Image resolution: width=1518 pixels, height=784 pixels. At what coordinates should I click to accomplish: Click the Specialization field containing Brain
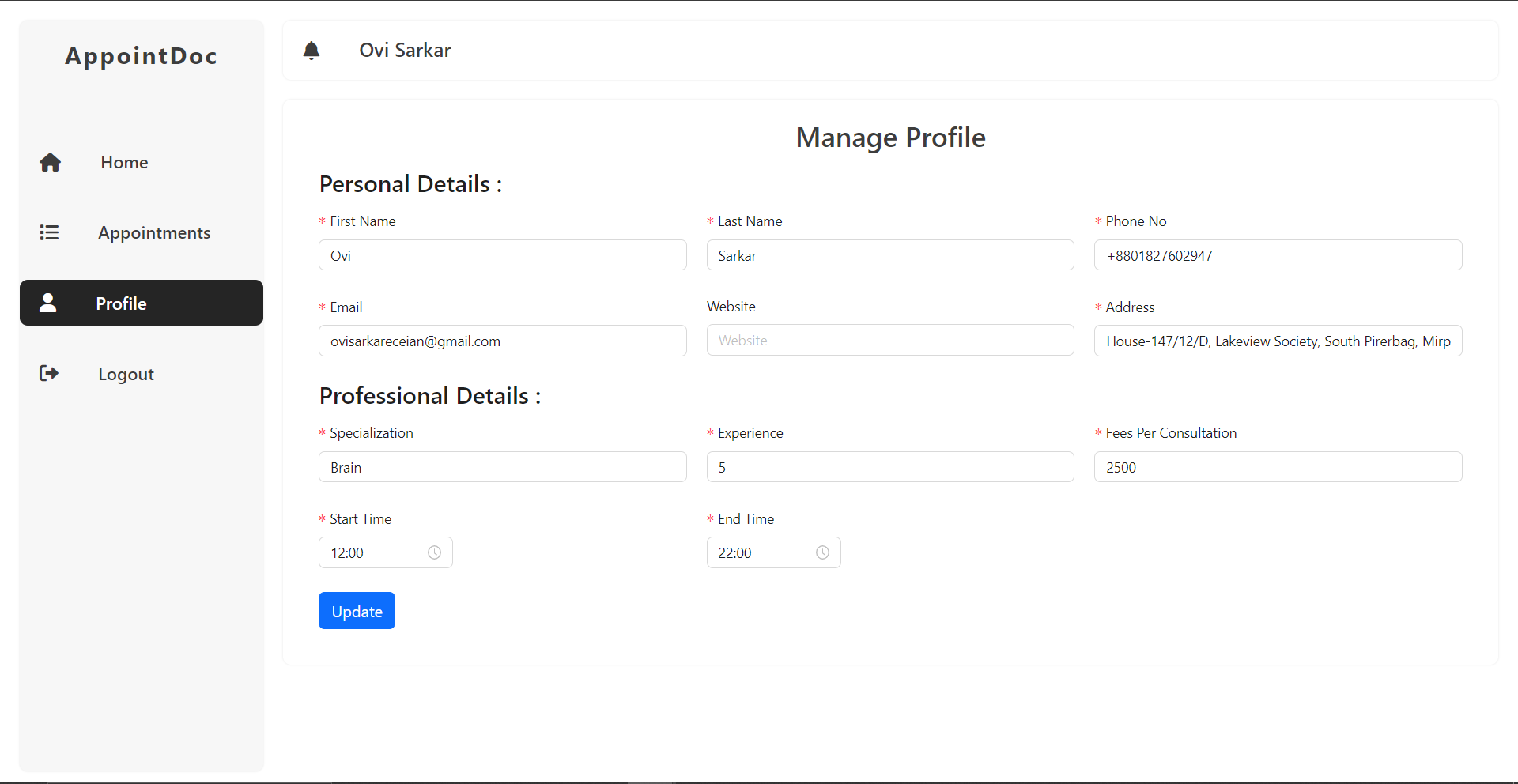point(503,467)
